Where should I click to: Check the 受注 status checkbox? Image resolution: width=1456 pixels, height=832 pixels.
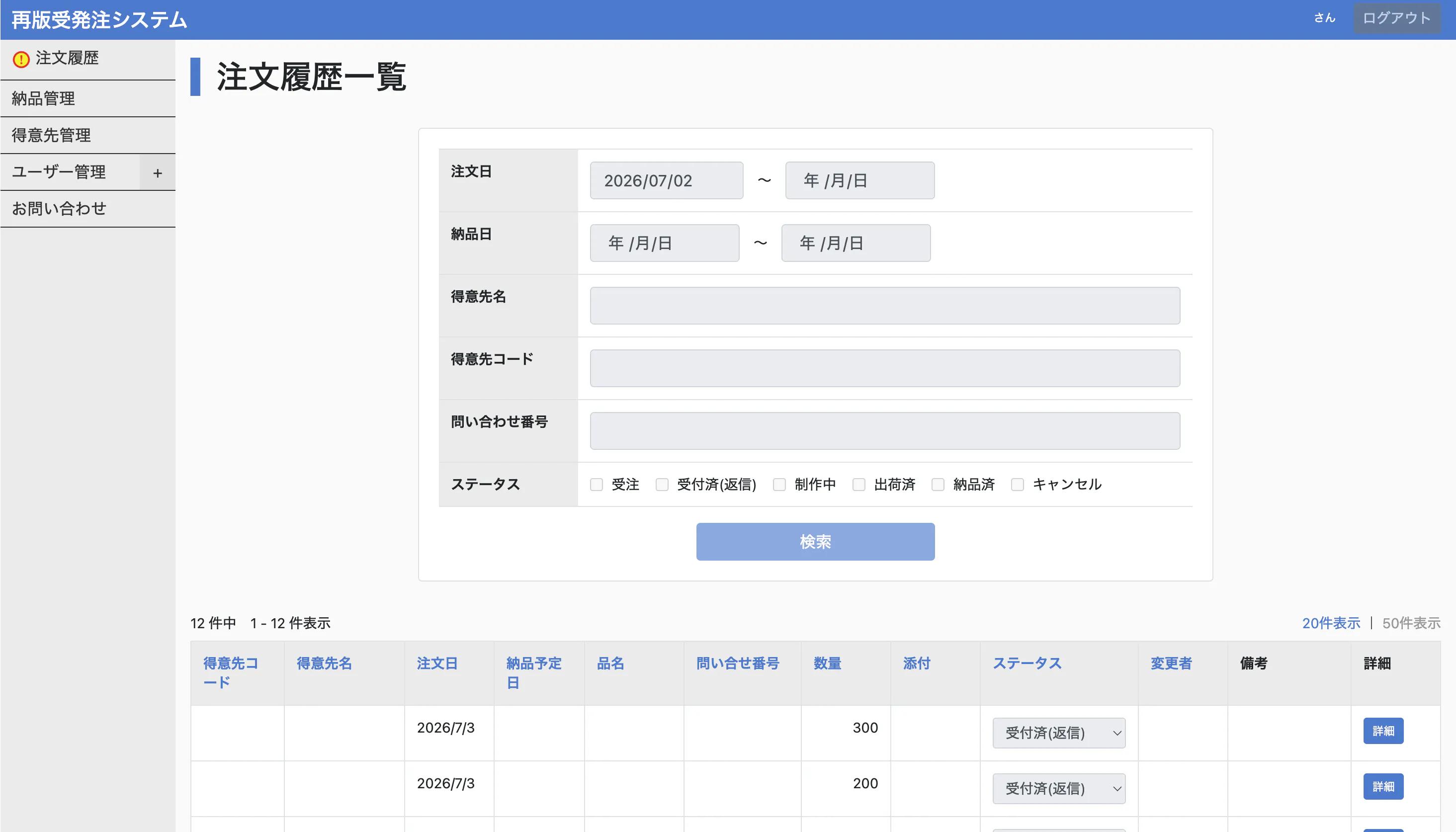597,485
